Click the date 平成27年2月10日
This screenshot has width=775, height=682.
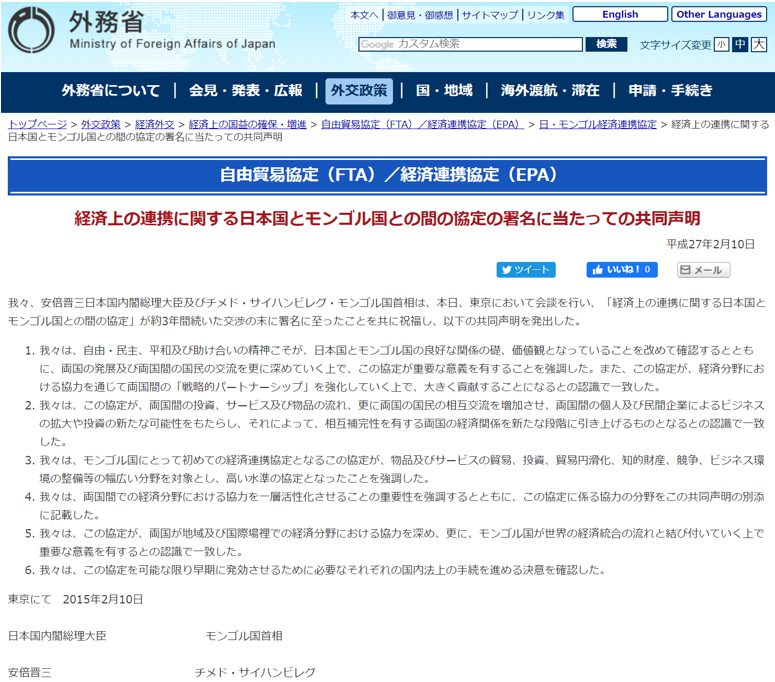click(x=710, y=244)
